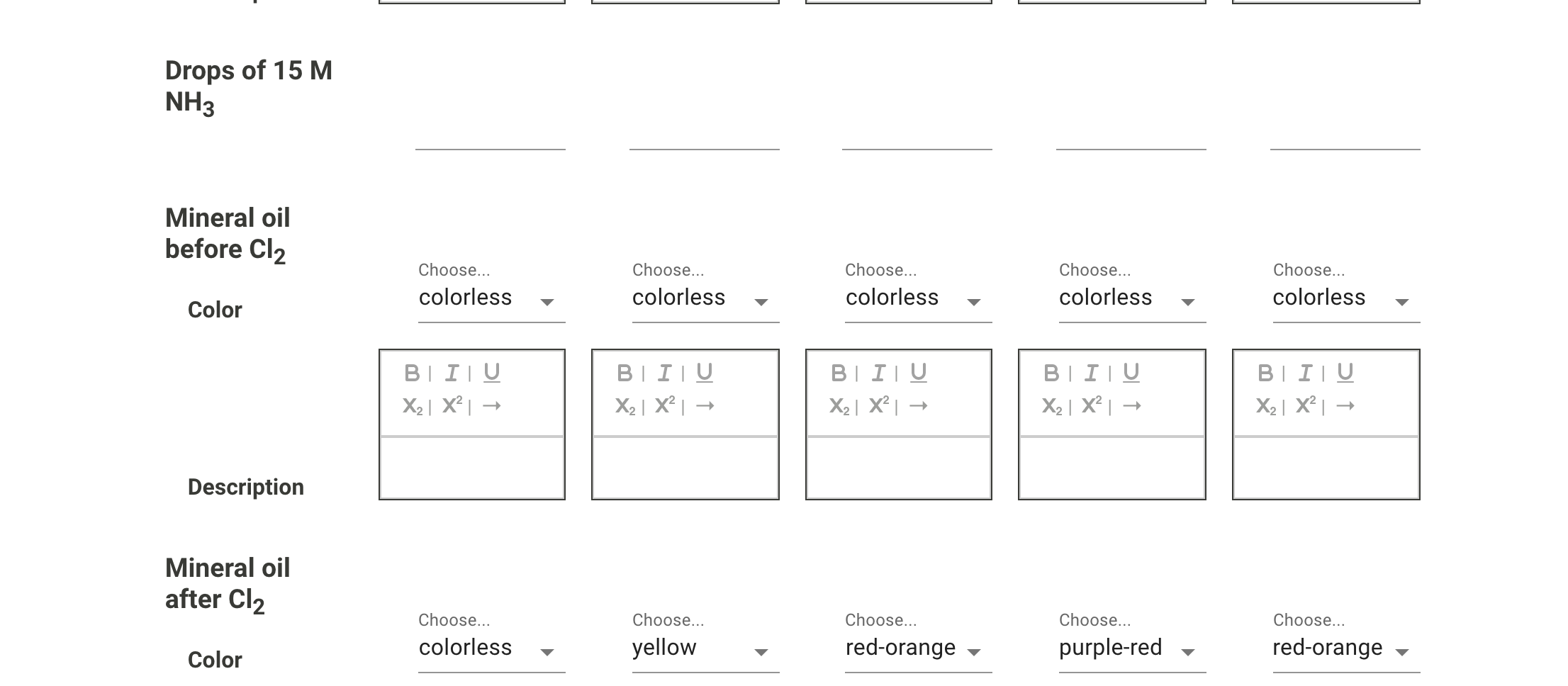Apply underline in the fourth description editor
1568x686 pixels.
(1132, 371)
